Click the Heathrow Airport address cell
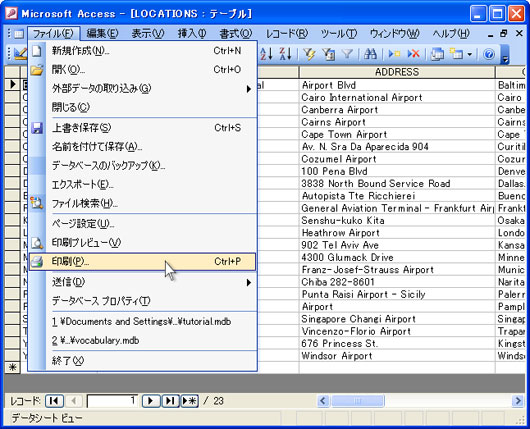Screen dimensions: 530x429 click(x=397, y=233)
